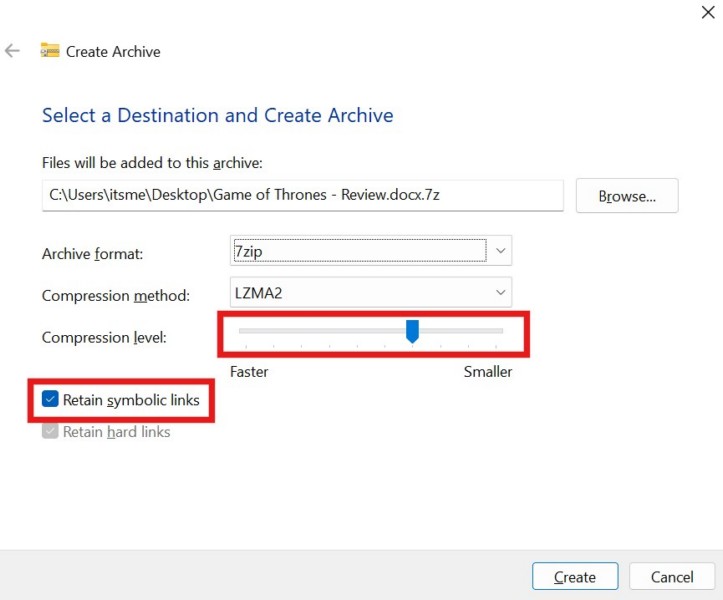Open the Compression method LZMA2 dropdown

pyautogui.click(x=371, y=294)
